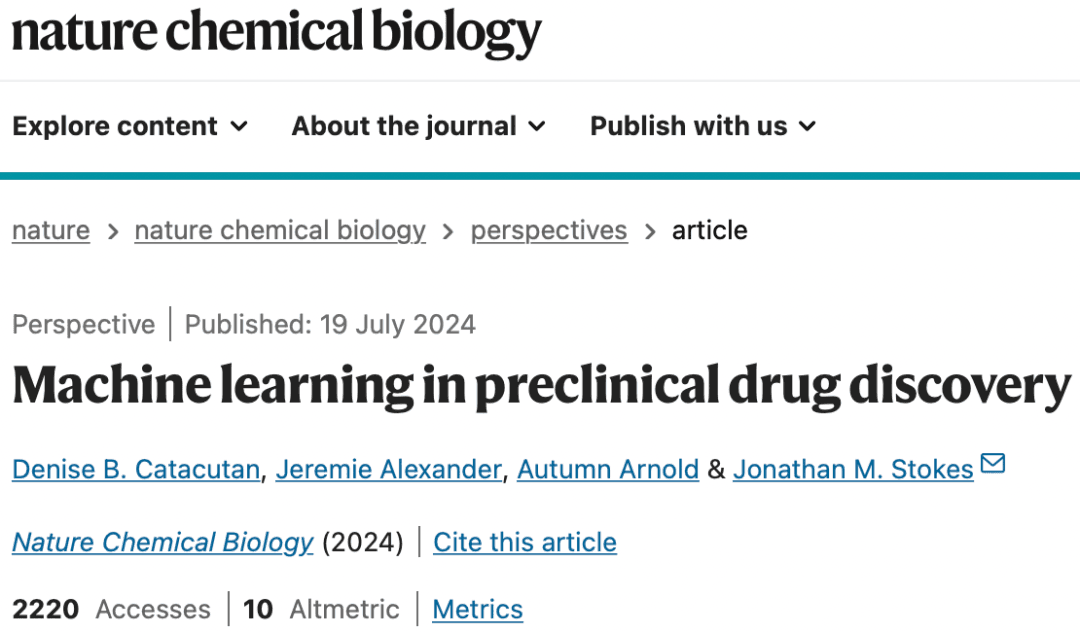Click Cite this article link
The image size is (1080, 632).
coord(525,543)
